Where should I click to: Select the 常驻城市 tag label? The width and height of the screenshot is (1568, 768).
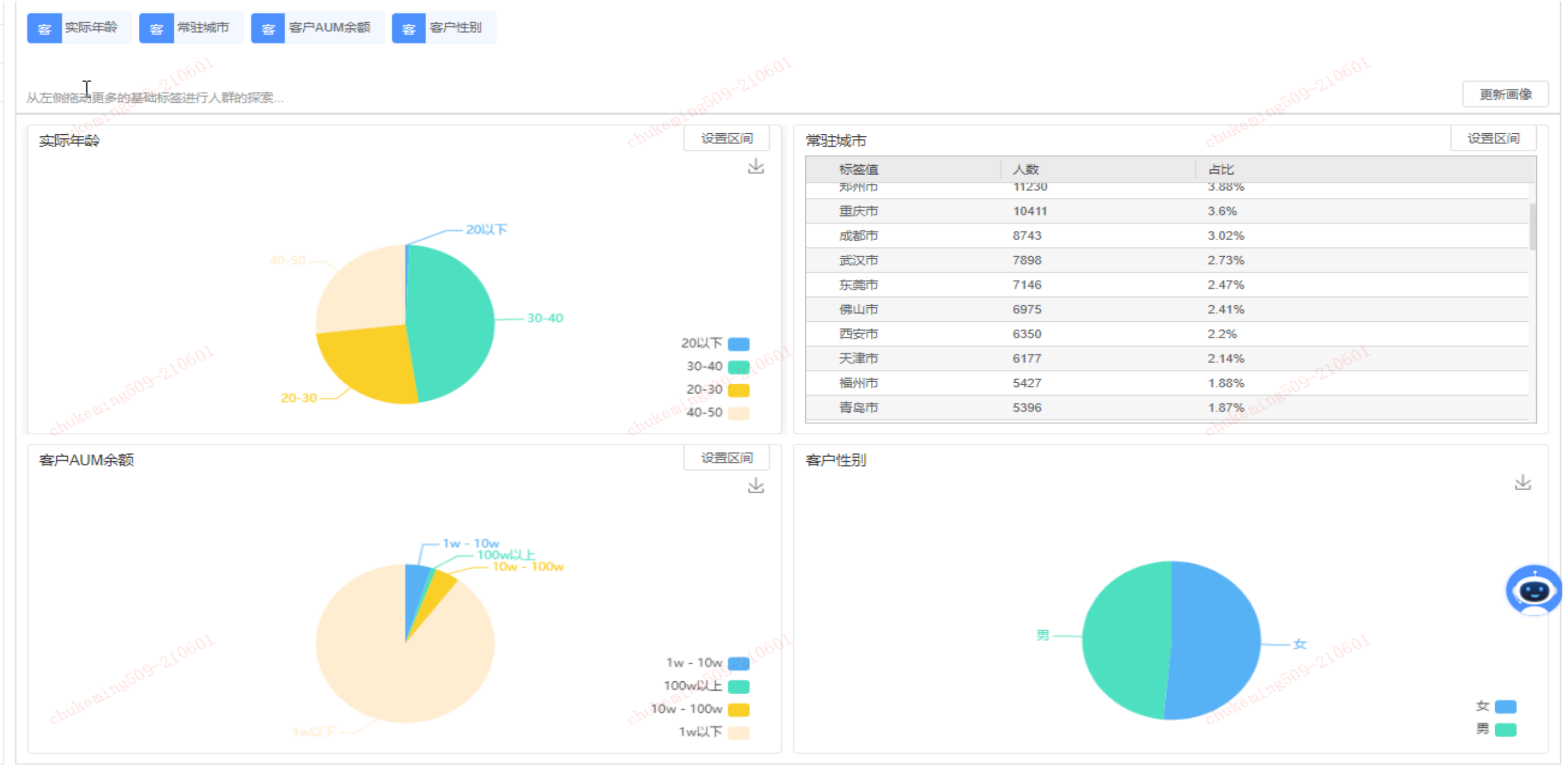(203, 27)
